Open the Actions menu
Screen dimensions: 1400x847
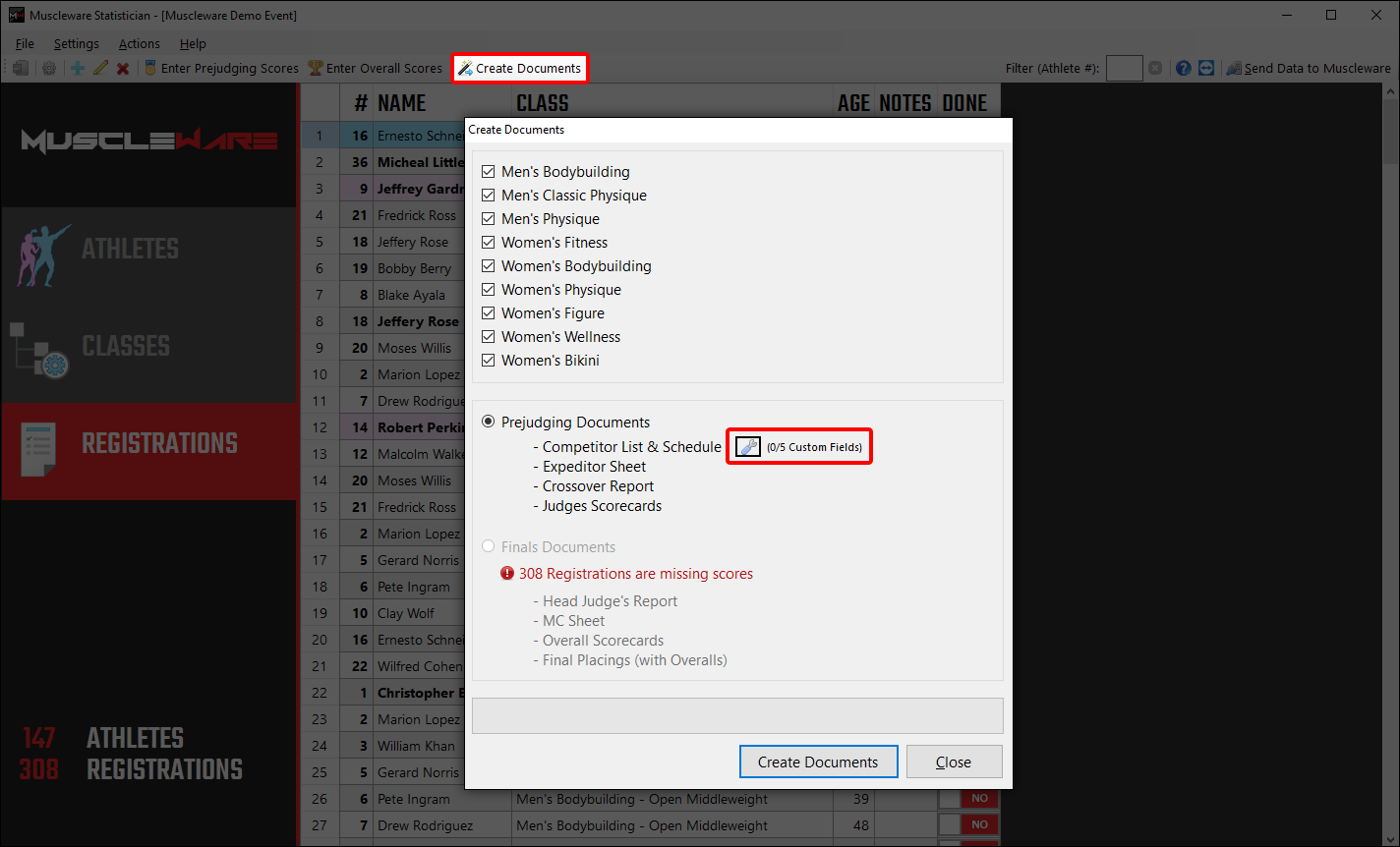pyautogui.click(x=139, y=43)
